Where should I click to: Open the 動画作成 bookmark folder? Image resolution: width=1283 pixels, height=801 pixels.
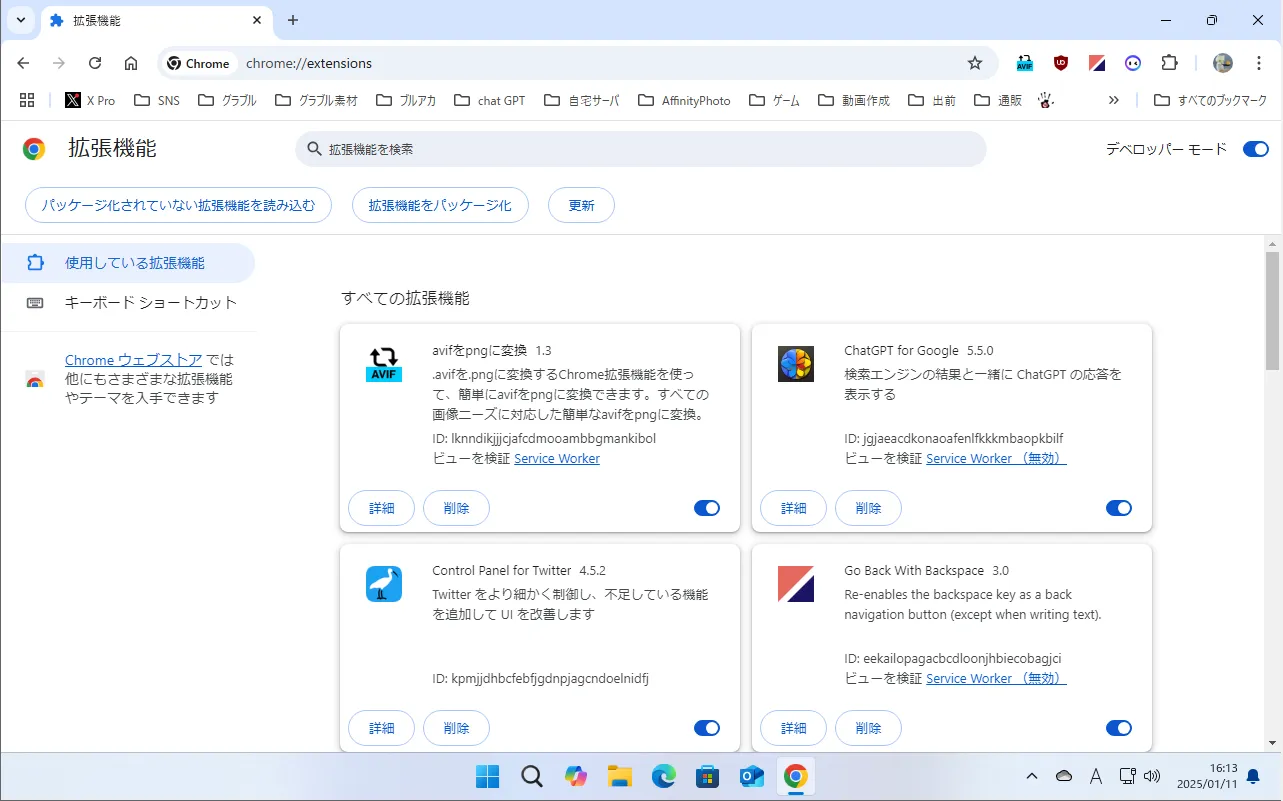[854, 100]
